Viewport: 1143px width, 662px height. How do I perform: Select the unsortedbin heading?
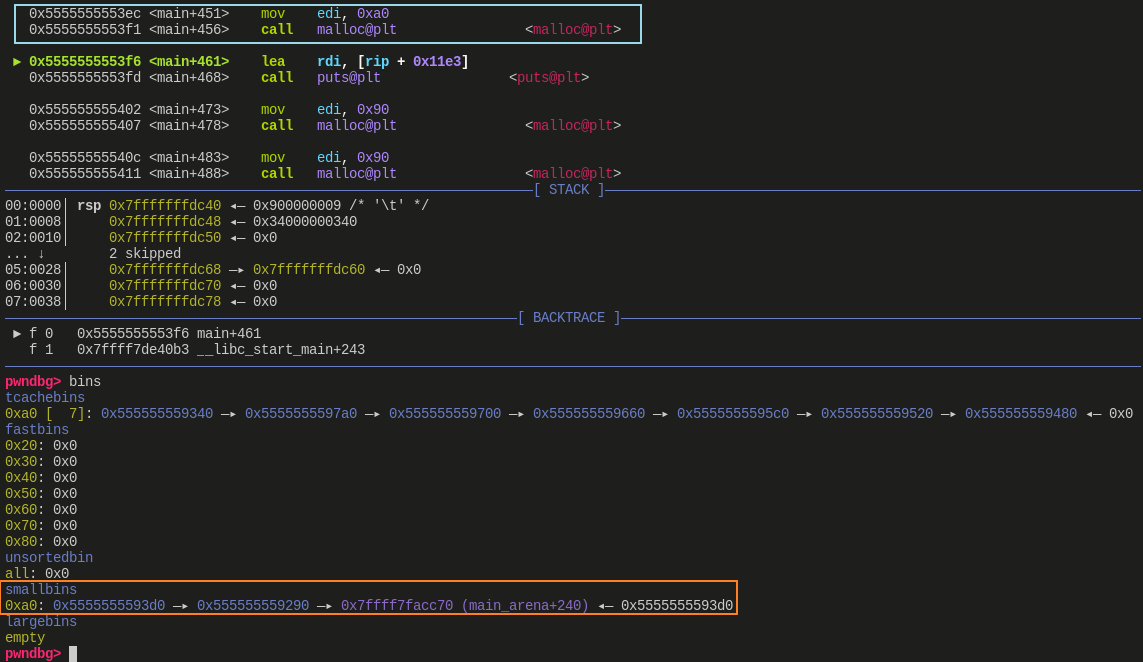tap(48, 557)
